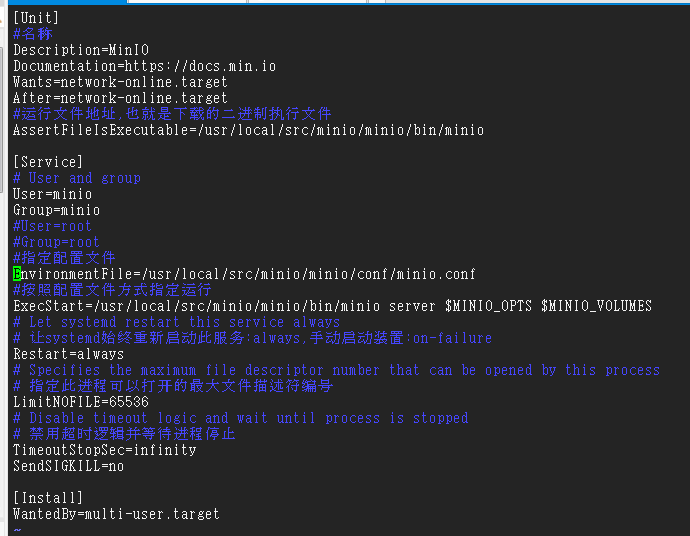This screenshot has width=690, height=536.
Task: Click the Restart=always line
Action: click(69, 354)
